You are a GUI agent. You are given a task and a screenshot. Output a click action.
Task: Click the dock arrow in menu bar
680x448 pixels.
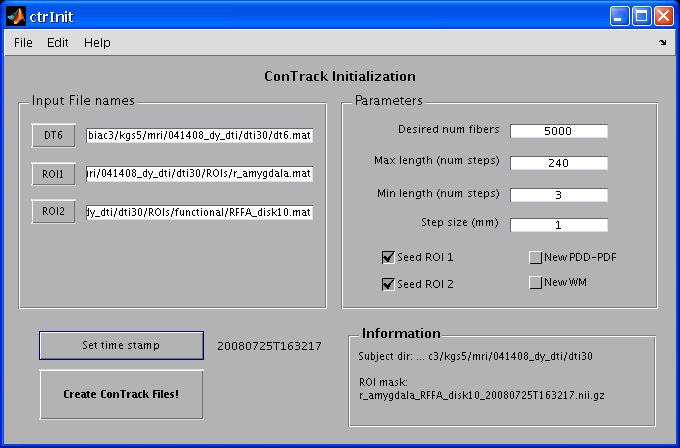pyautogui.click(x=662, y=43)
